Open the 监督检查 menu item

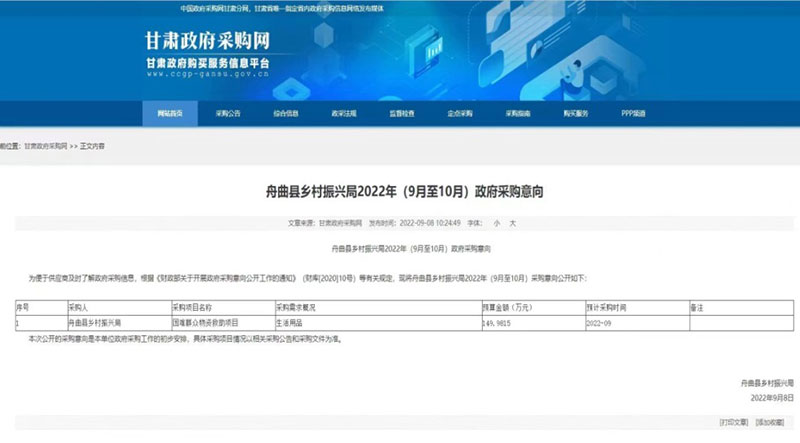[x=402, y=114]
